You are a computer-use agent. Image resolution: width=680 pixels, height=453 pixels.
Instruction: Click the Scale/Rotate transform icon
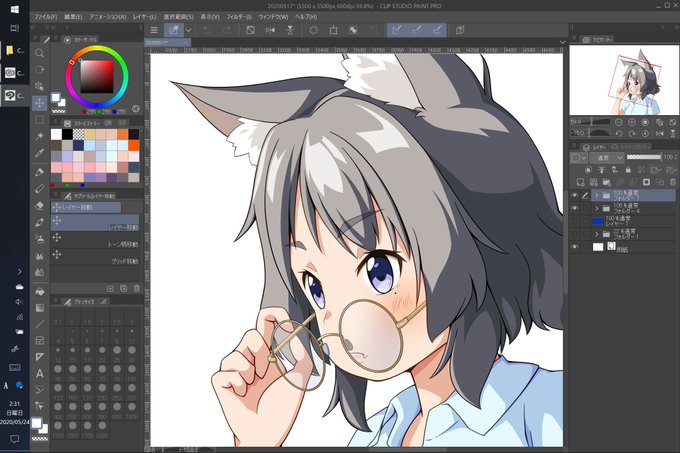coord(333,30)
